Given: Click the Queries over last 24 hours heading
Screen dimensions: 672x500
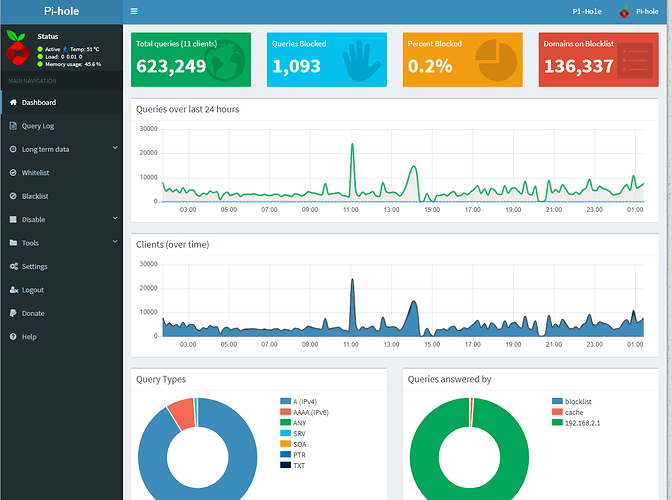Looking at the screenshot, I should [188, 110].
